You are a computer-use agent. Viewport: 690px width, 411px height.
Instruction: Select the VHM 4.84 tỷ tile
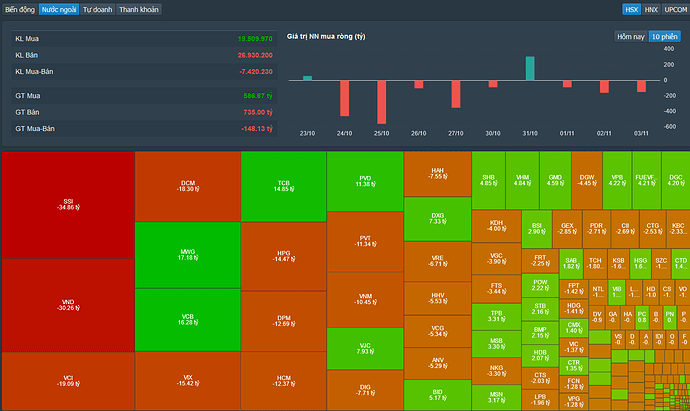pyautogui.click(x=522, y=180)
